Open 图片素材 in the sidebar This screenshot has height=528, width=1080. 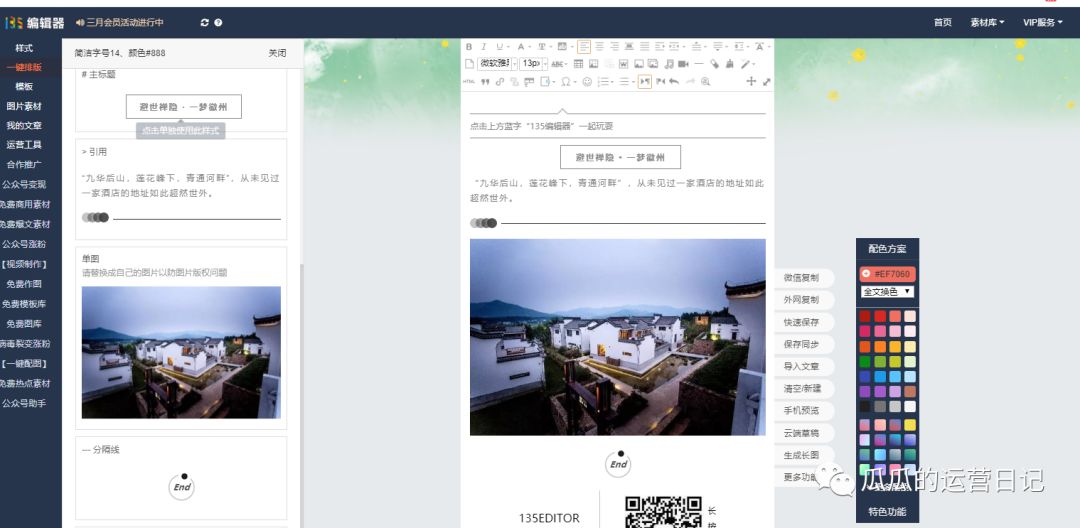(x=25, y=106)
